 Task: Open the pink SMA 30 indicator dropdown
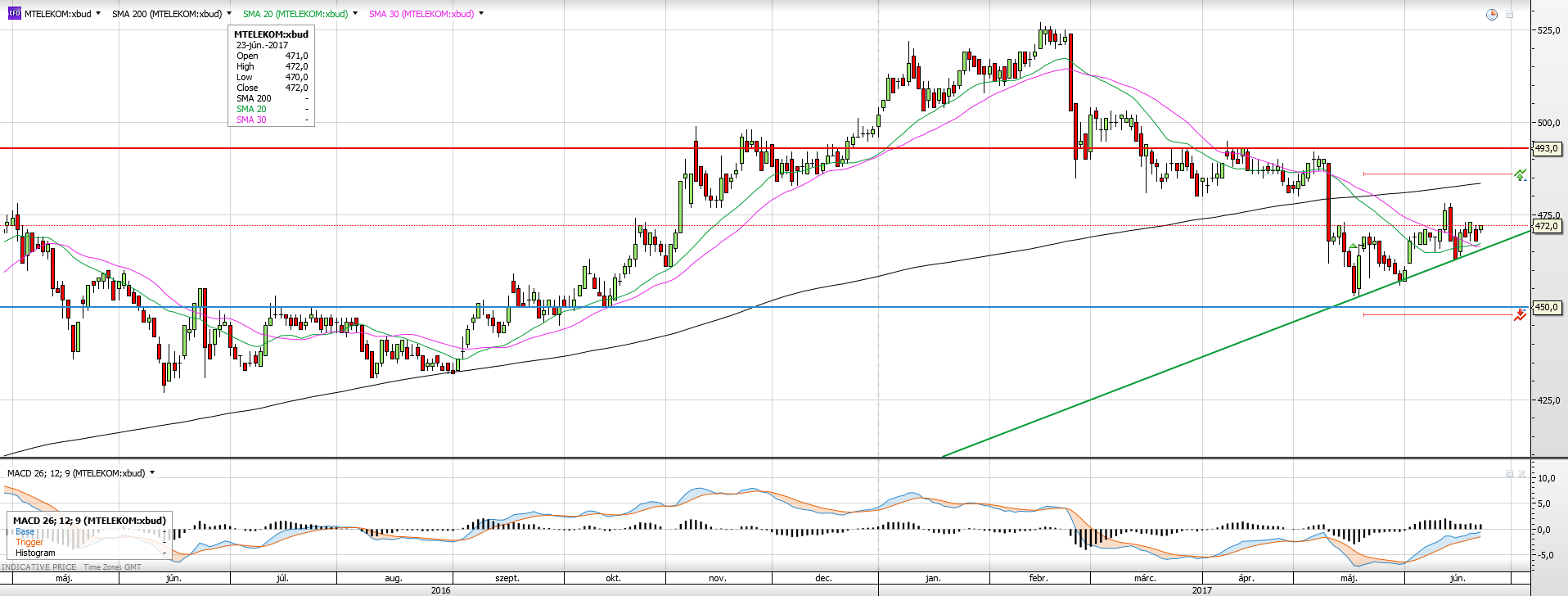[x=481, y=14]
